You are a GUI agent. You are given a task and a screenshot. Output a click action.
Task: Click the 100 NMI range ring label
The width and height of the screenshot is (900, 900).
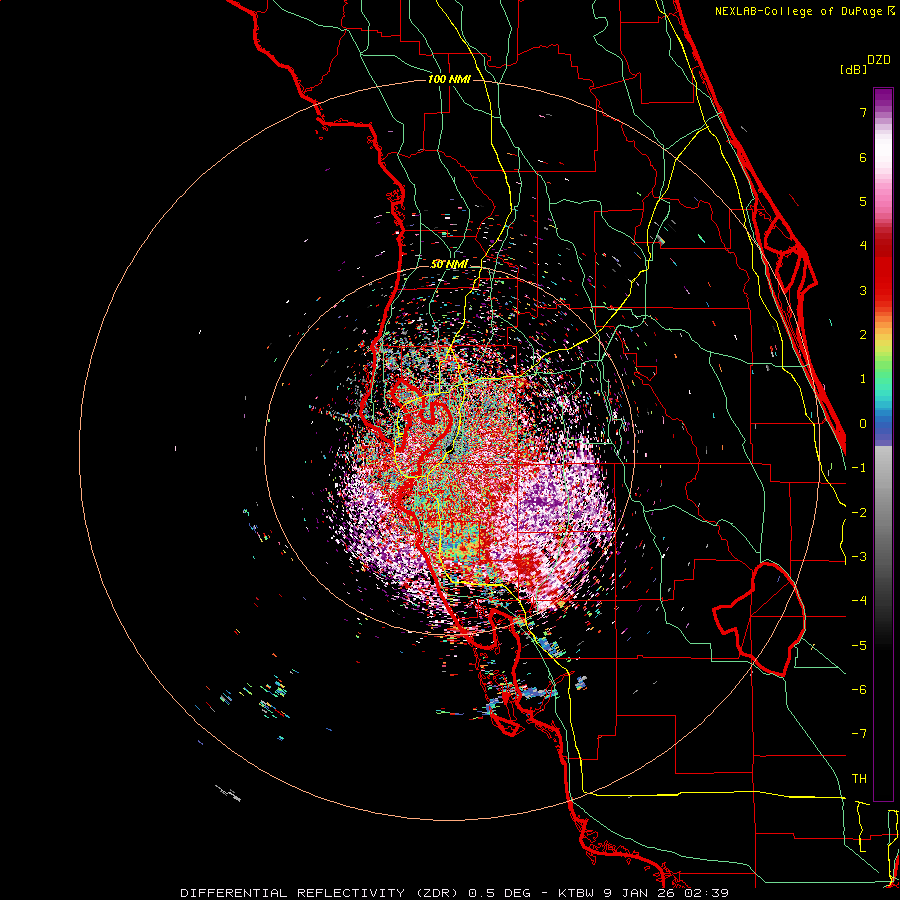pyautogui.click(x=449, y=79)
